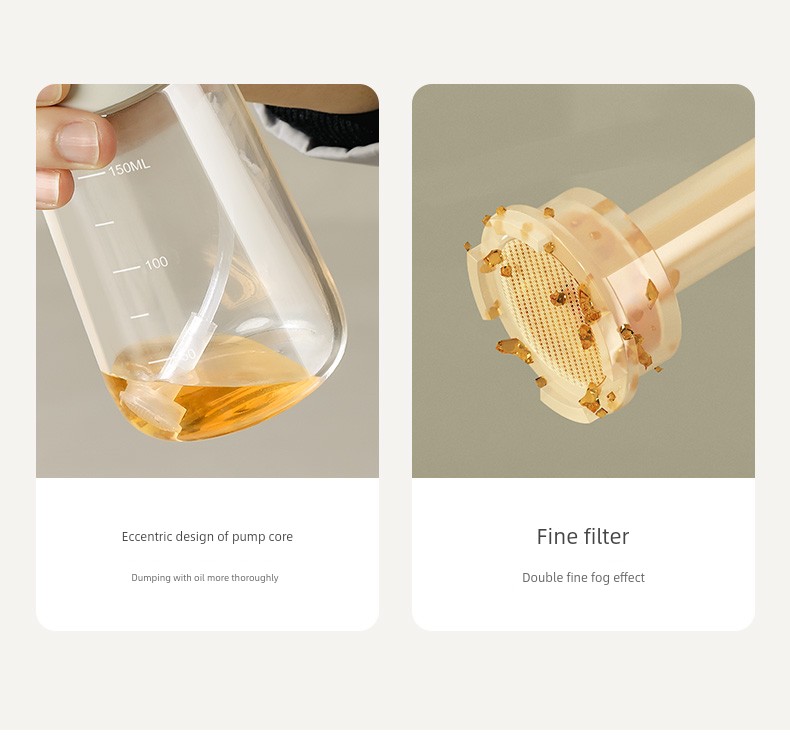Click the left white caption card
This screenshot has width=790, height=756.
(207, 554)
